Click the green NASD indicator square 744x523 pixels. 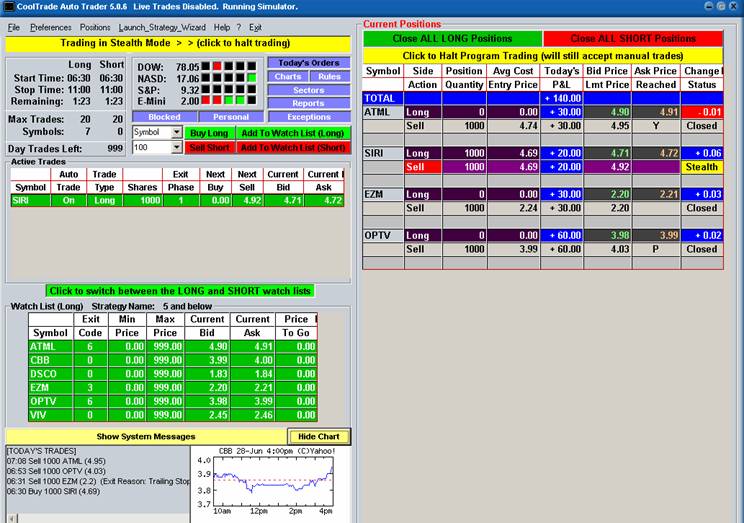point(251,77)
